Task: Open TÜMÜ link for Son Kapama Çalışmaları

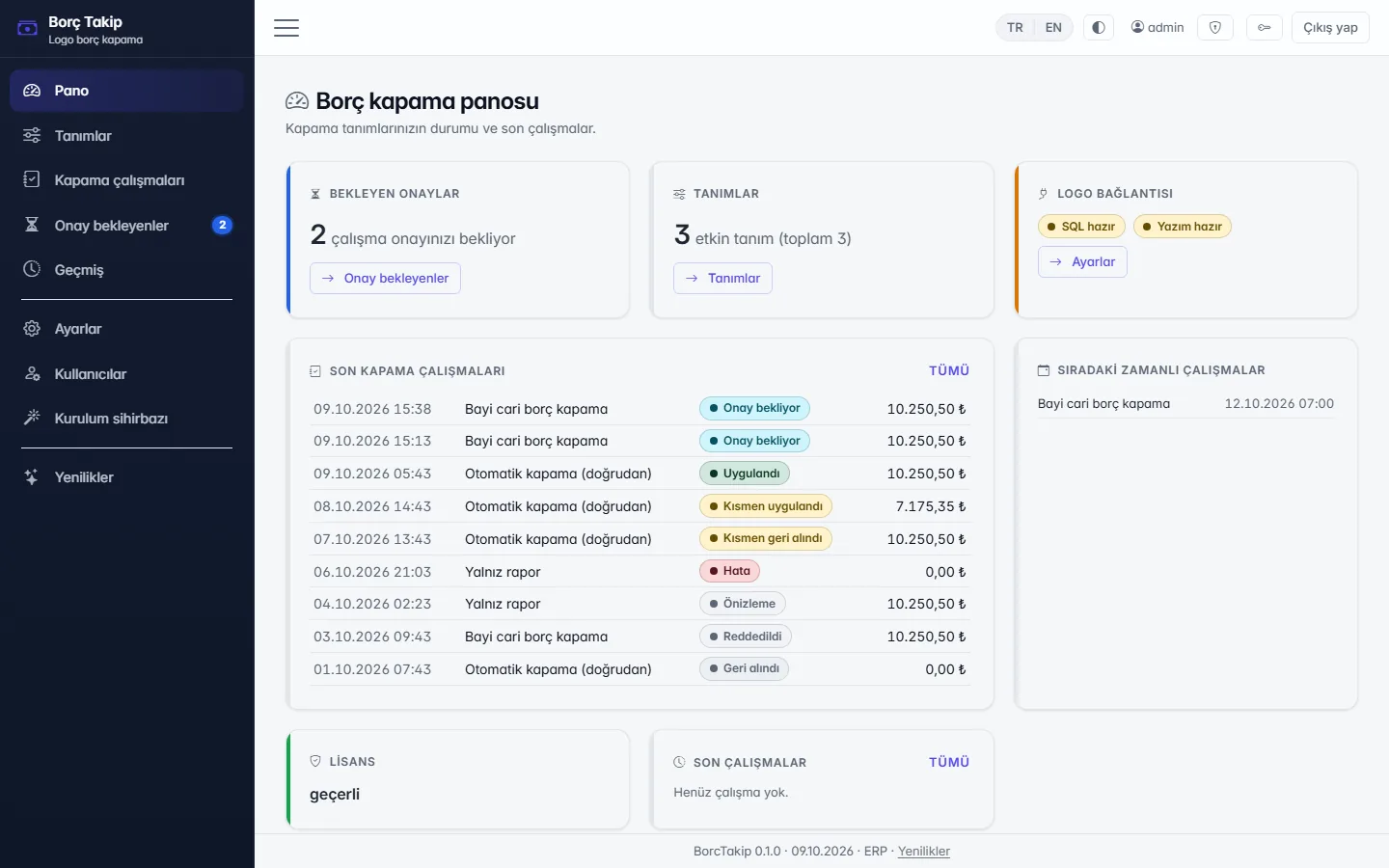Action: point(949,370)
